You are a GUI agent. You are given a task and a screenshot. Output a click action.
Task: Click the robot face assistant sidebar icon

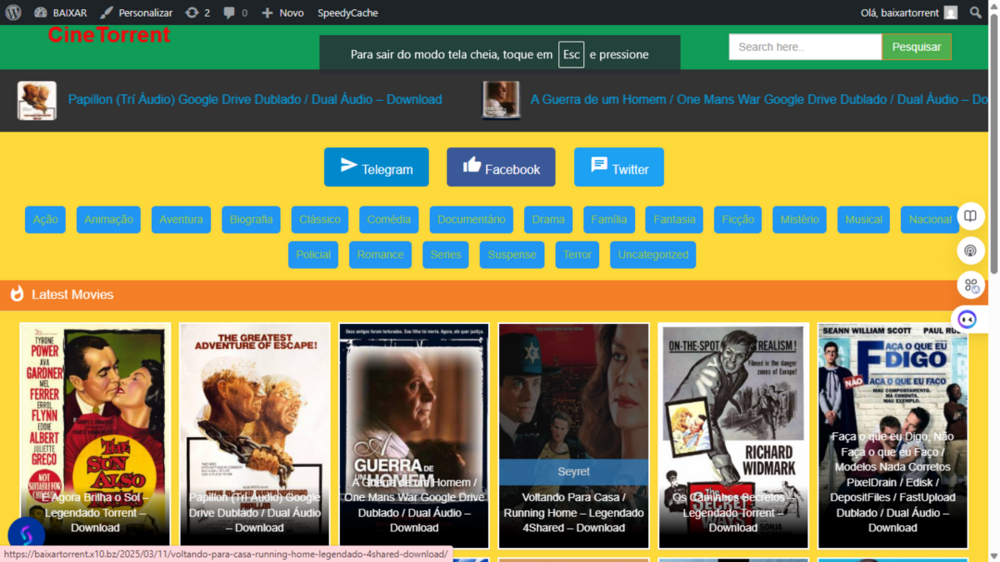coord(967,320)
